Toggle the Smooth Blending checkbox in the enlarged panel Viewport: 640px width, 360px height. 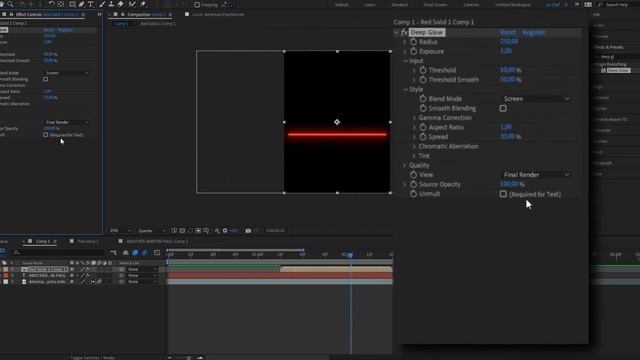[x=503, y=108]
